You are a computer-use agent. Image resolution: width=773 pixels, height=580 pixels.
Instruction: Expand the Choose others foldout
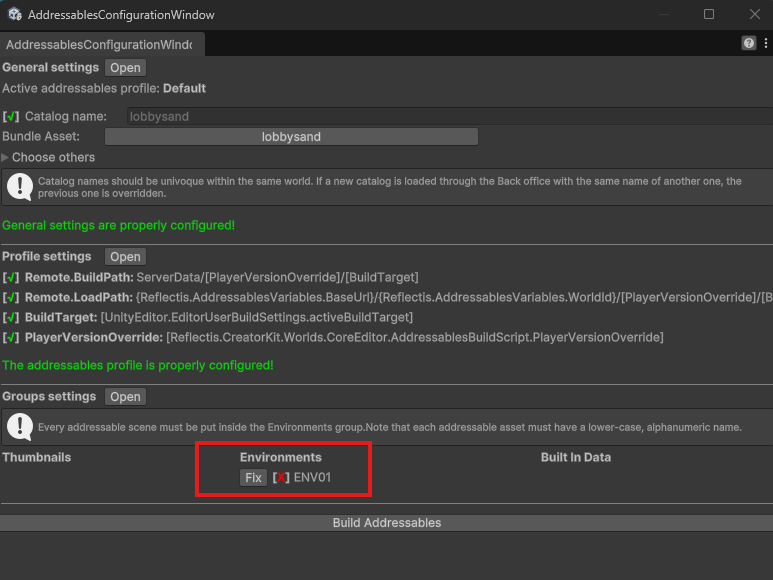point(5,157)
